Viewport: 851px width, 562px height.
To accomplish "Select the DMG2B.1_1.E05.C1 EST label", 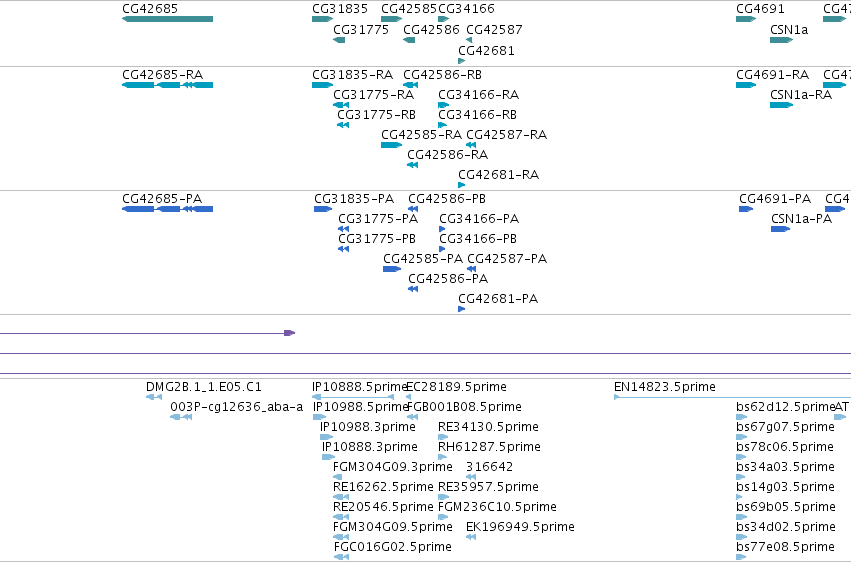I will click(x=204, y=387).
